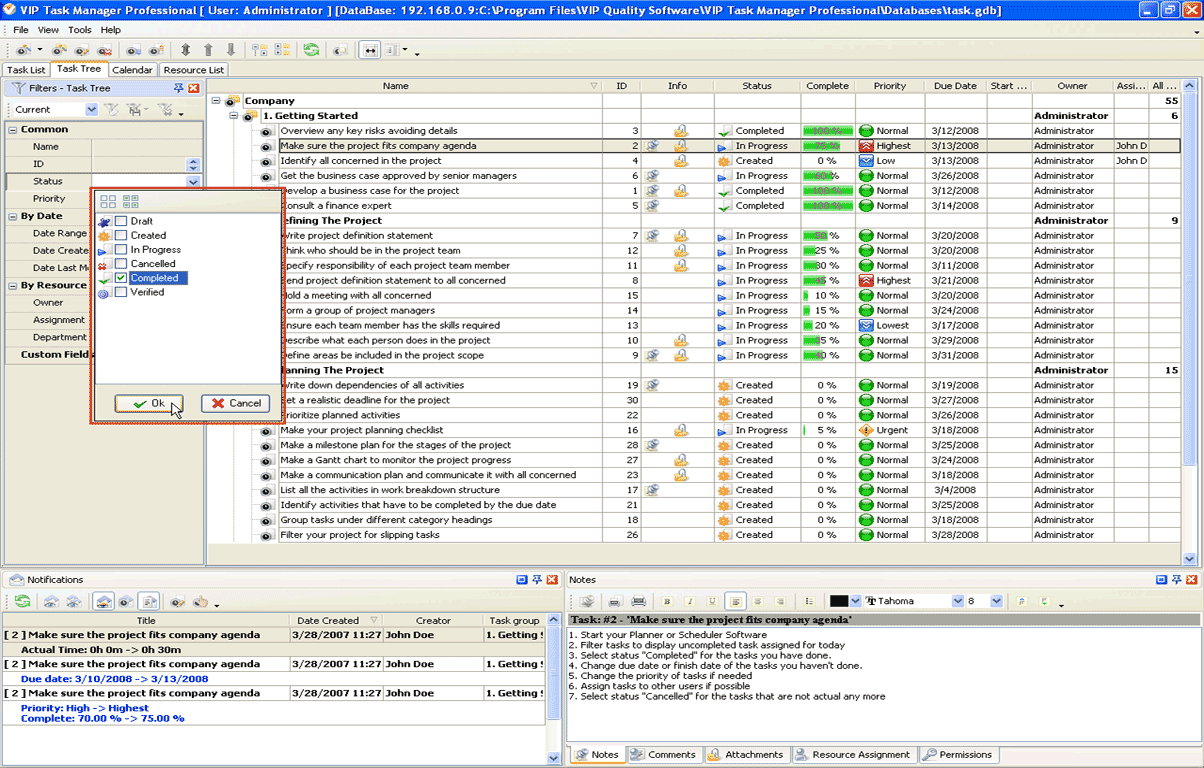1204x768 pixels.
Task: Click the uncheck-all icon in the status popup
Action: [107, 201]
